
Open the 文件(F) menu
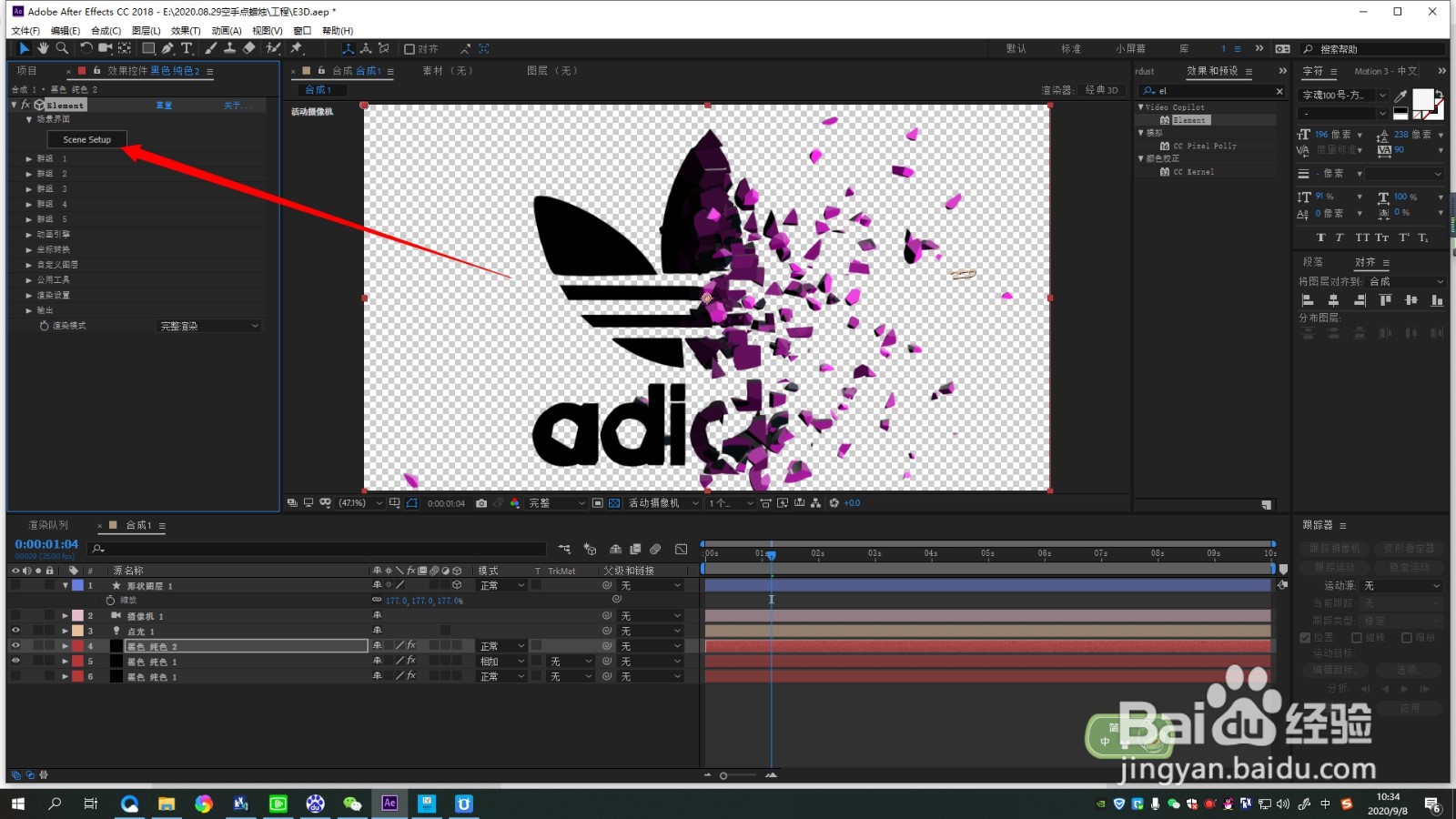(x=25, y=31)
